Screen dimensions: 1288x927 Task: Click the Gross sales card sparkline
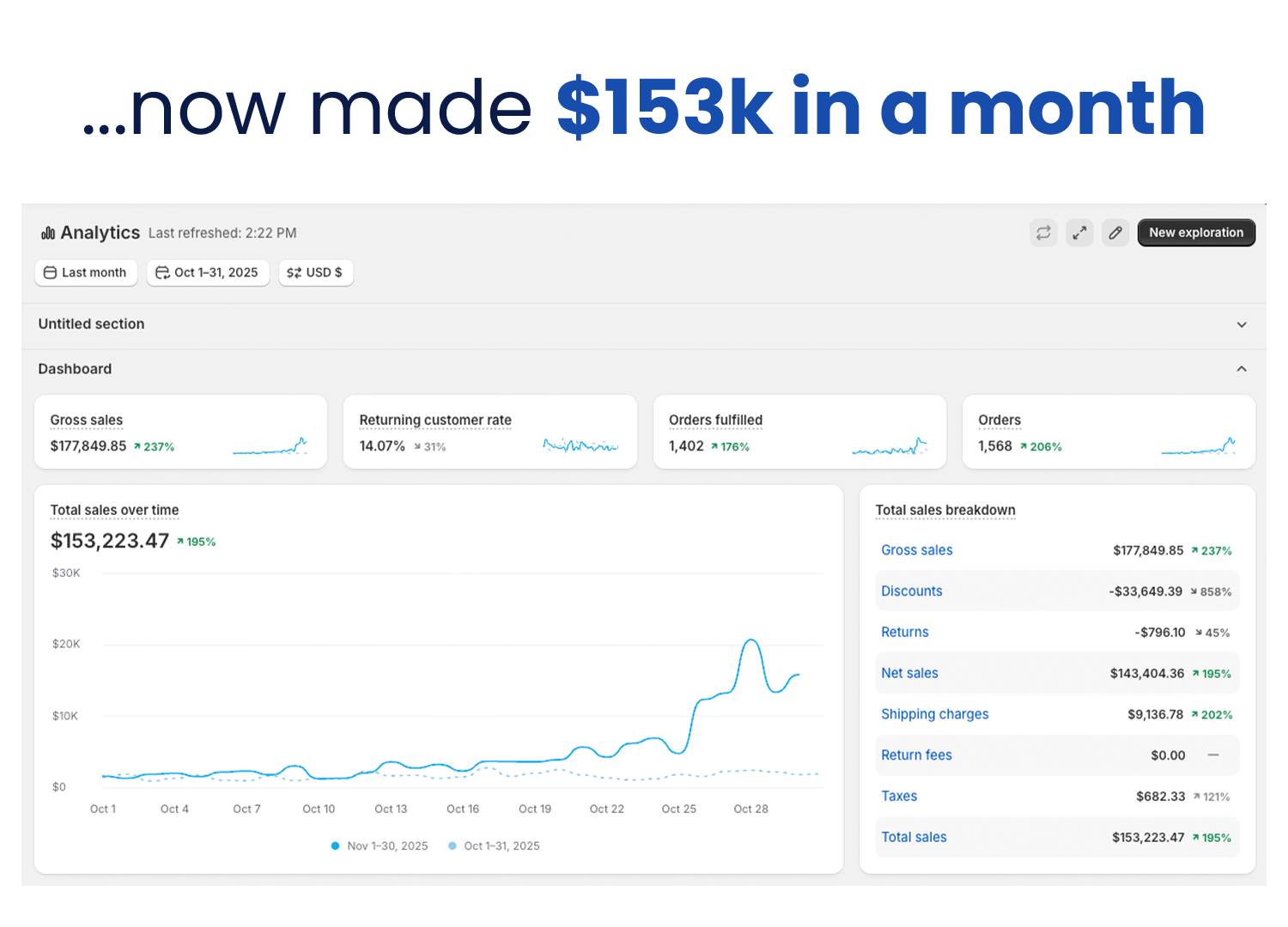[270, 445]
